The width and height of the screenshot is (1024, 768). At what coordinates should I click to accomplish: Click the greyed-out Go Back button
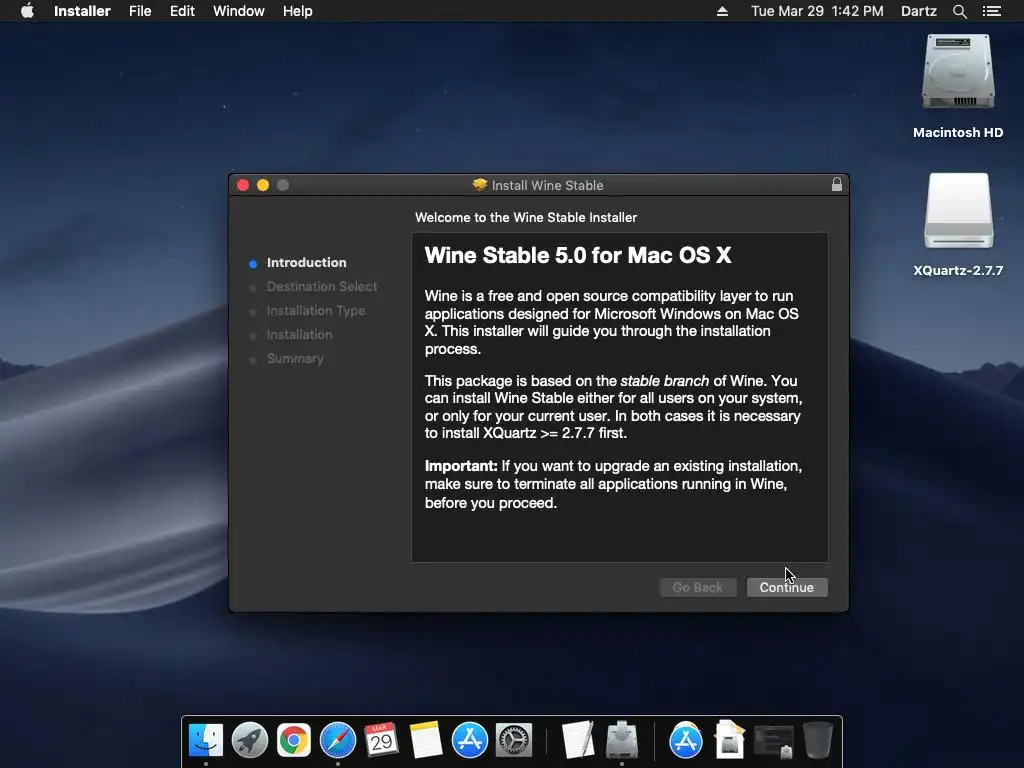(x=698, y=587)
